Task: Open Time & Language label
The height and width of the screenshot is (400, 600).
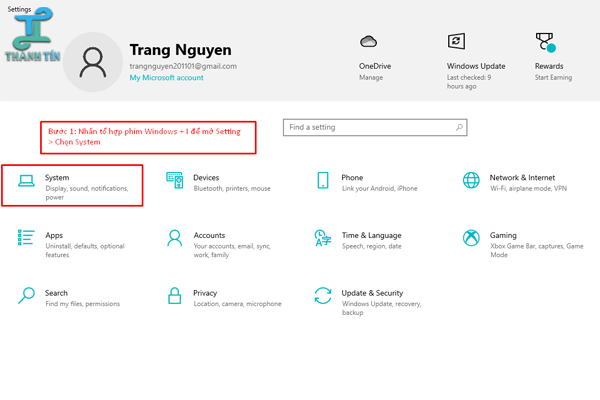Action: point(372,235)
